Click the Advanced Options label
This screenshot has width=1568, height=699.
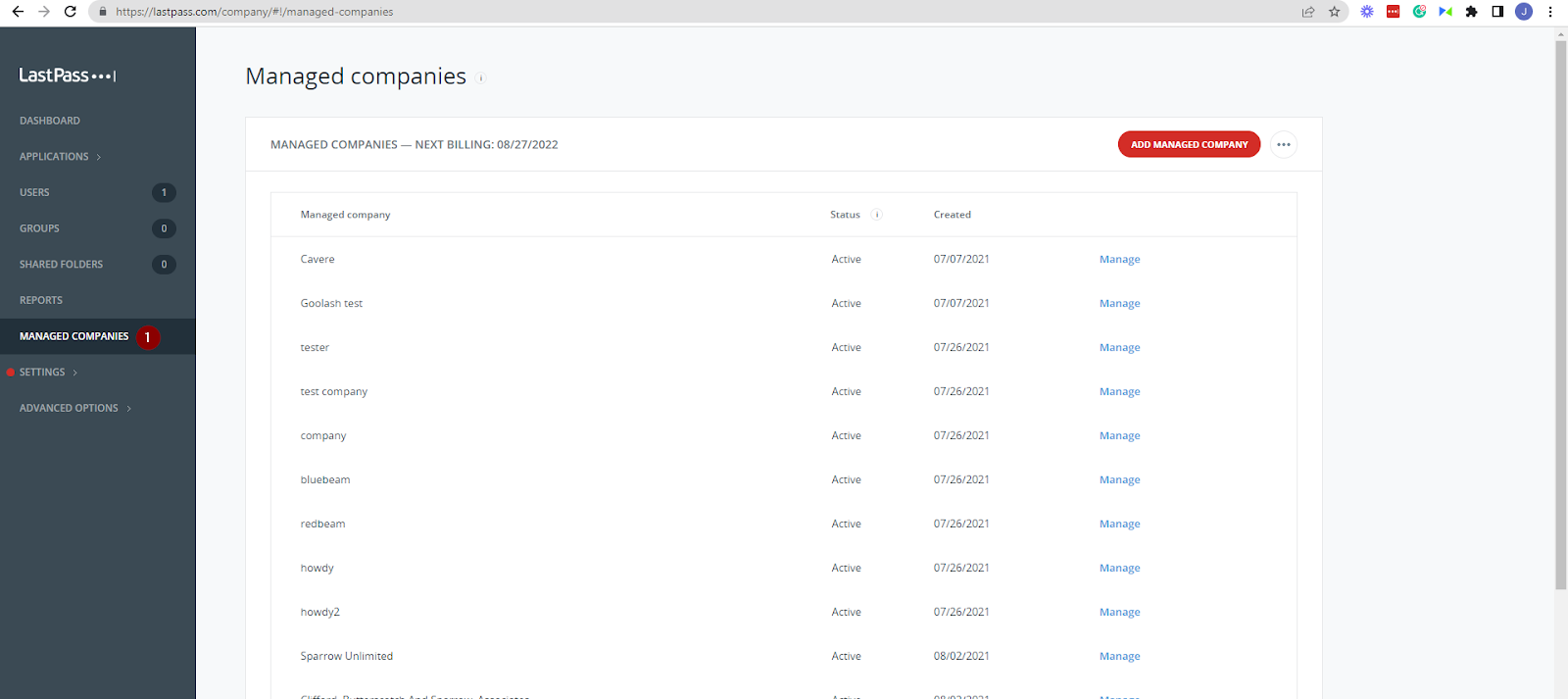69,409
